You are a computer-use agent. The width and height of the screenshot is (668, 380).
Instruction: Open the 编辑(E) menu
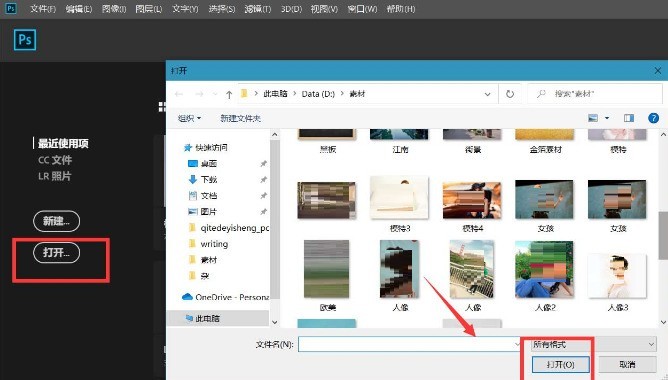[79, 9]
